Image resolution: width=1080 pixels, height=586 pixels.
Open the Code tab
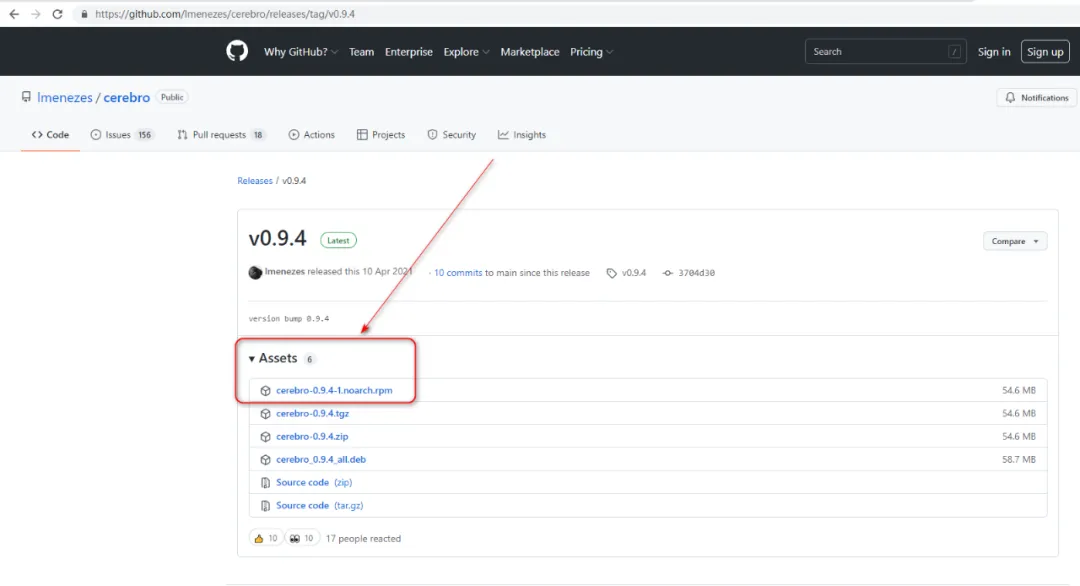tap(50, 135)
